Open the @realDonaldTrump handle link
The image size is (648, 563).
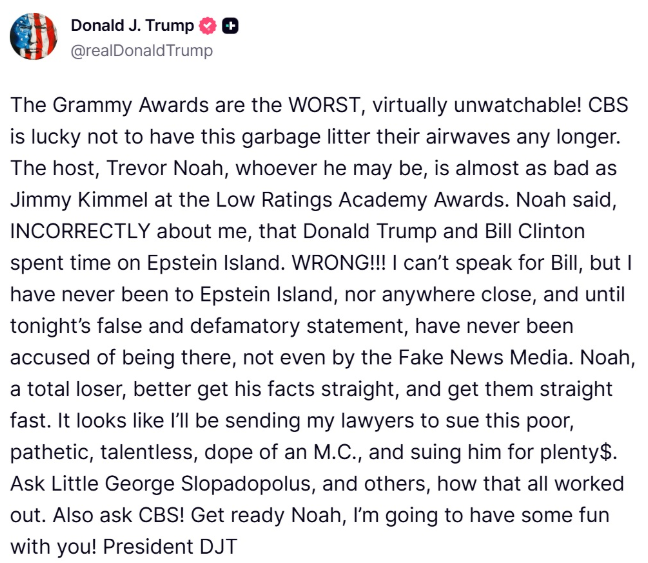coord(141,50)
